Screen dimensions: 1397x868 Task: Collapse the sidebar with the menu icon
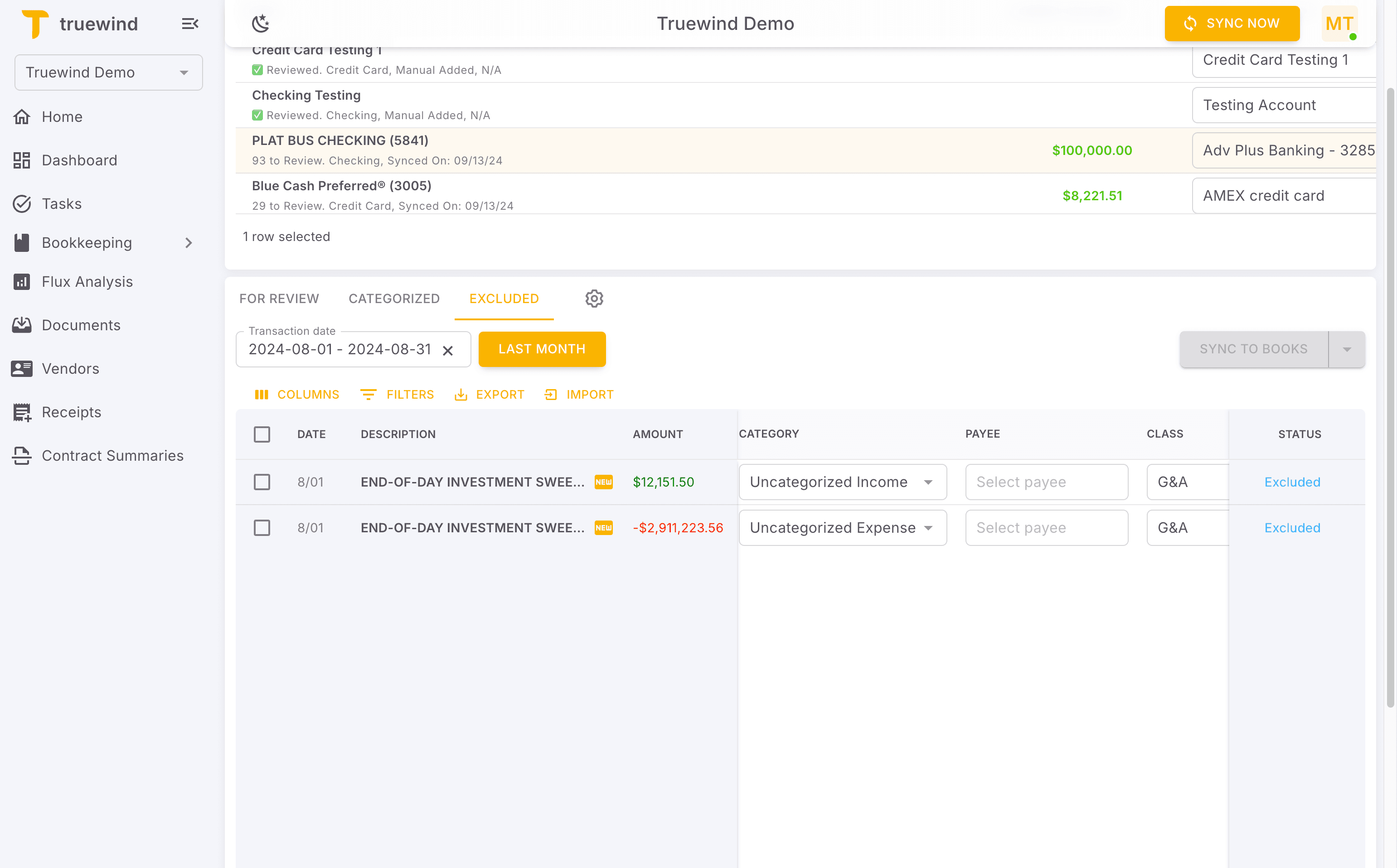tap(190, 24)
